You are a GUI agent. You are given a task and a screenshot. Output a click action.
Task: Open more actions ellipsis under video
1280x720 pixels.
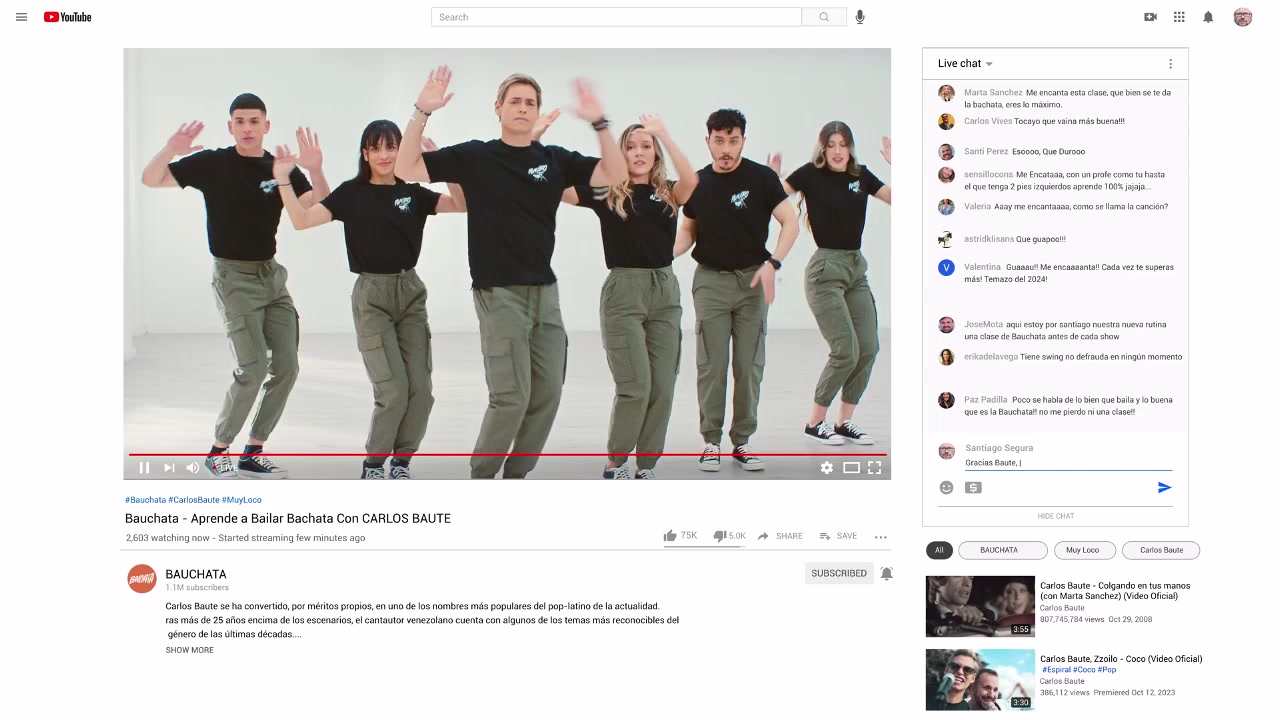[x=881, y=537]
